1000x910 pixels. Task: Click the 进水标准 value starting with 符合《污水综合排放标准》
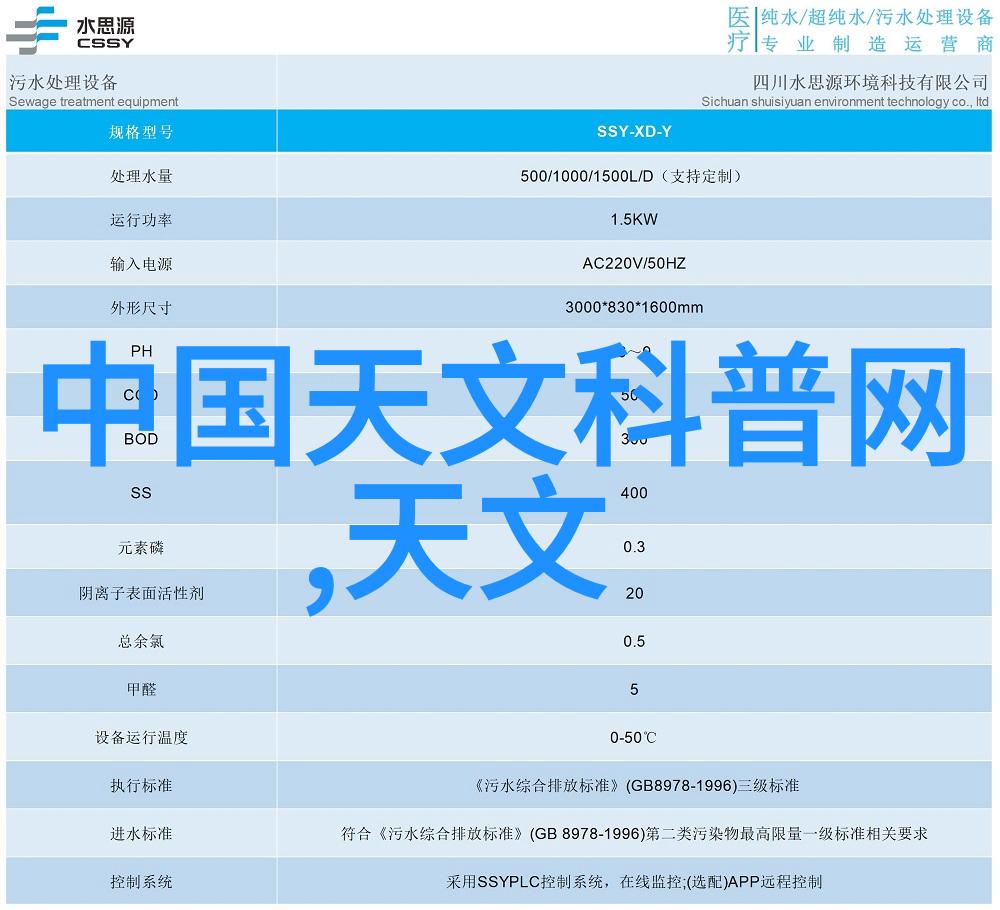[x=634, y=833]
